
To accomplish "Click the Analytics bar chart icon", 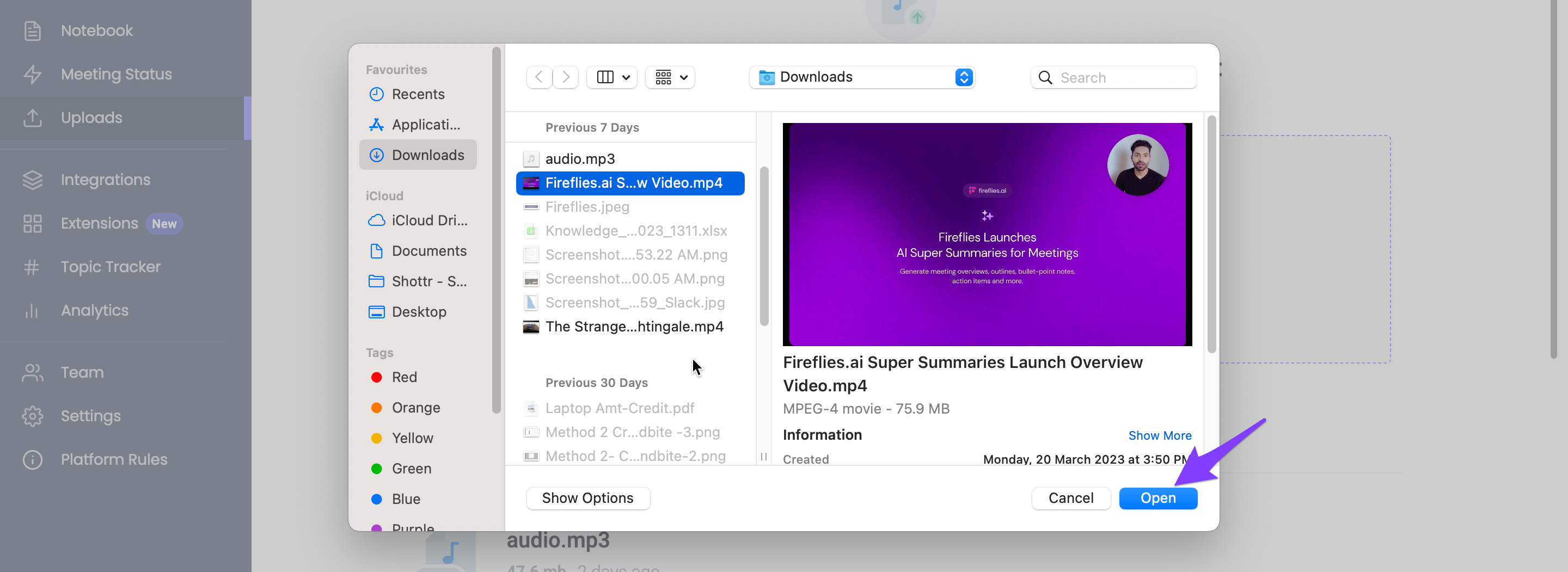I will (32, 310).
